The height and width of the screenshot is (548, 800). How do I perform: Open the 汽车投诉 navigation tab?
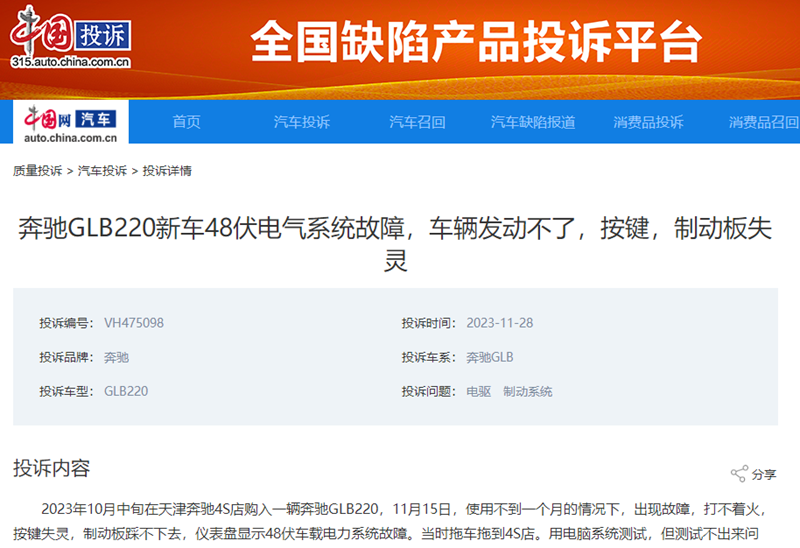click(x=302, y=122)
